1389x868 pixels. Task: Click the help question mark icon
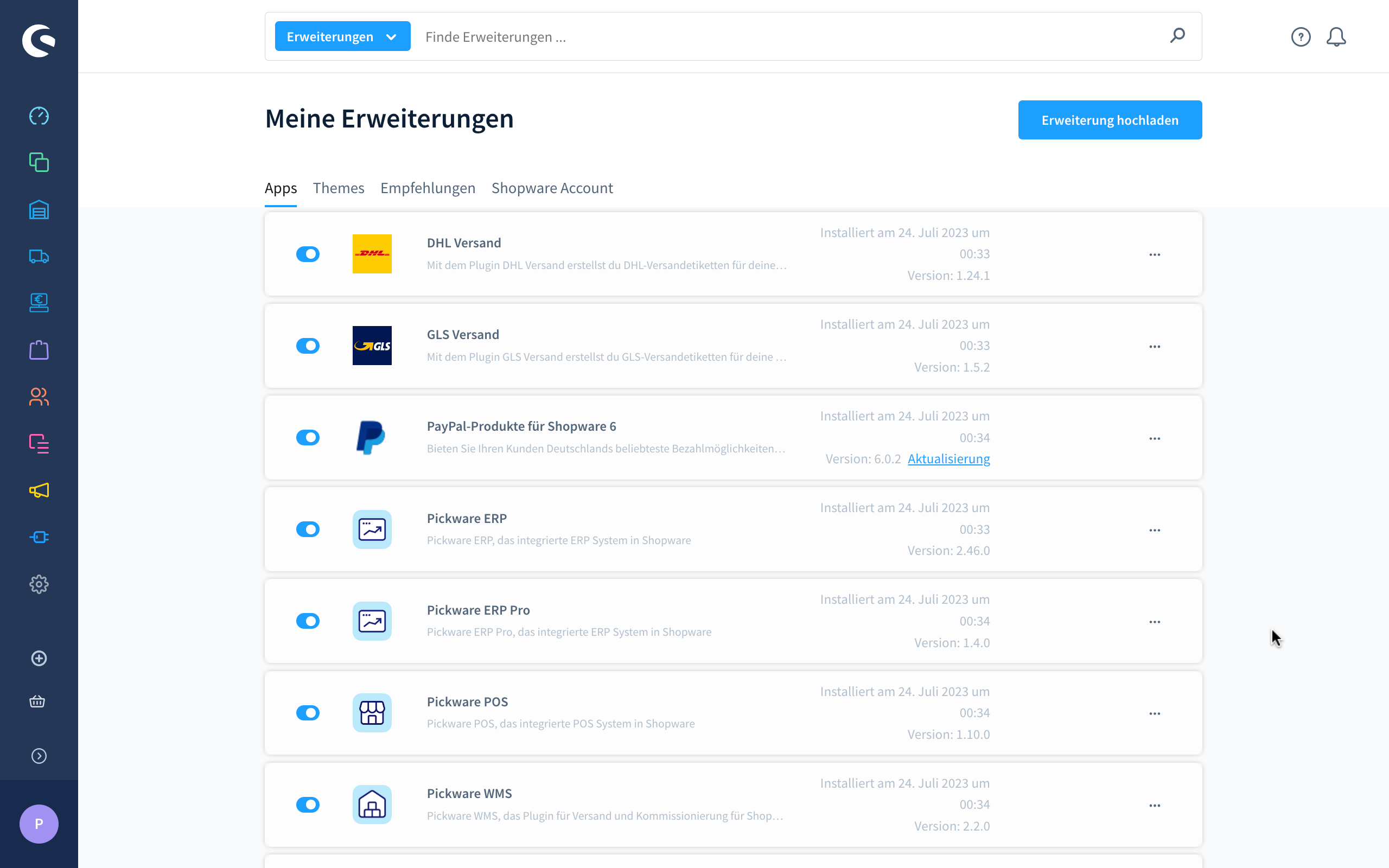click(x=1301, y=37)
